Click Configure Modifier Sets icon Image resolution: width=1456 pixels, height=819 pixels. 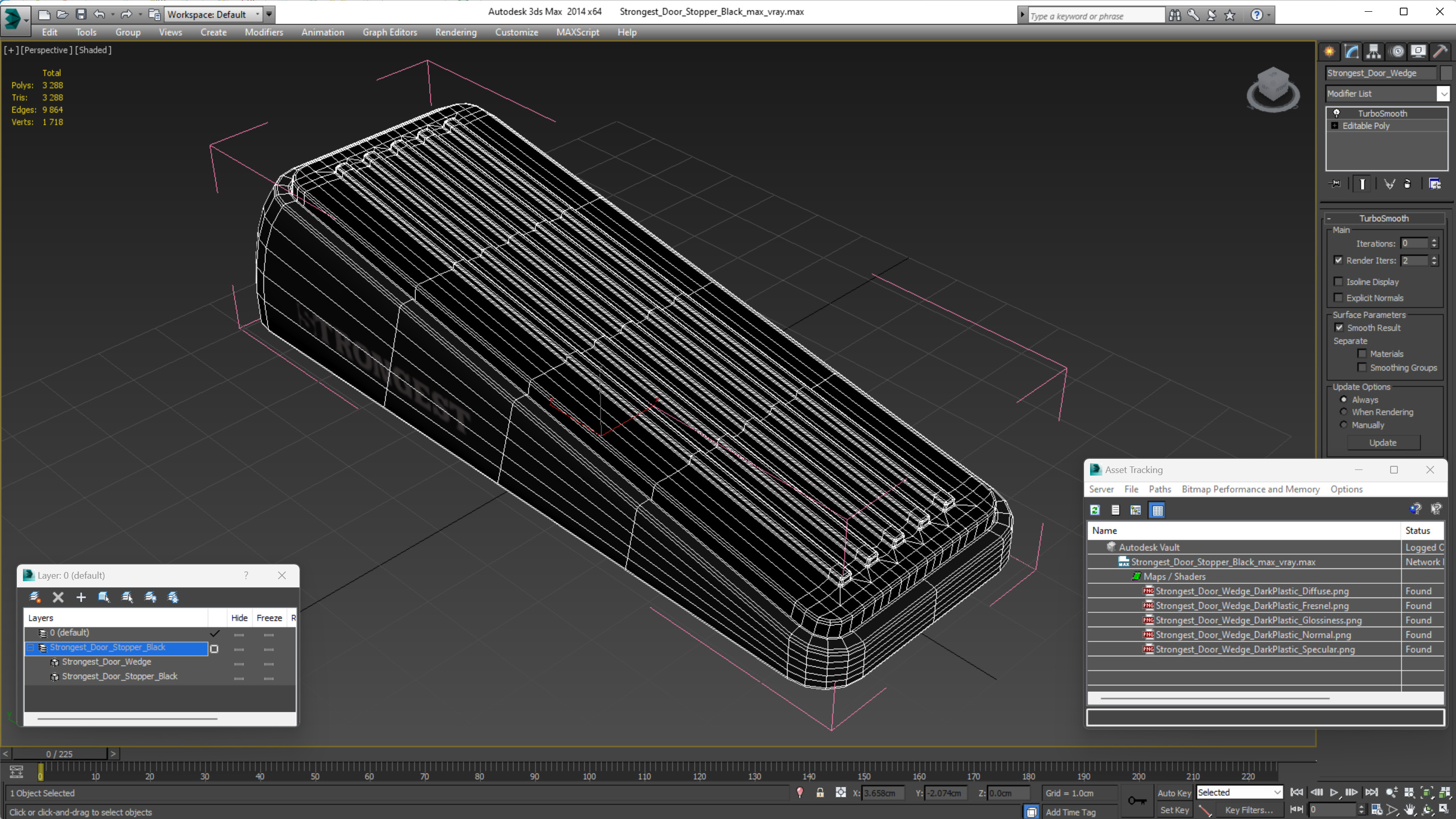tap(1435, 184)
